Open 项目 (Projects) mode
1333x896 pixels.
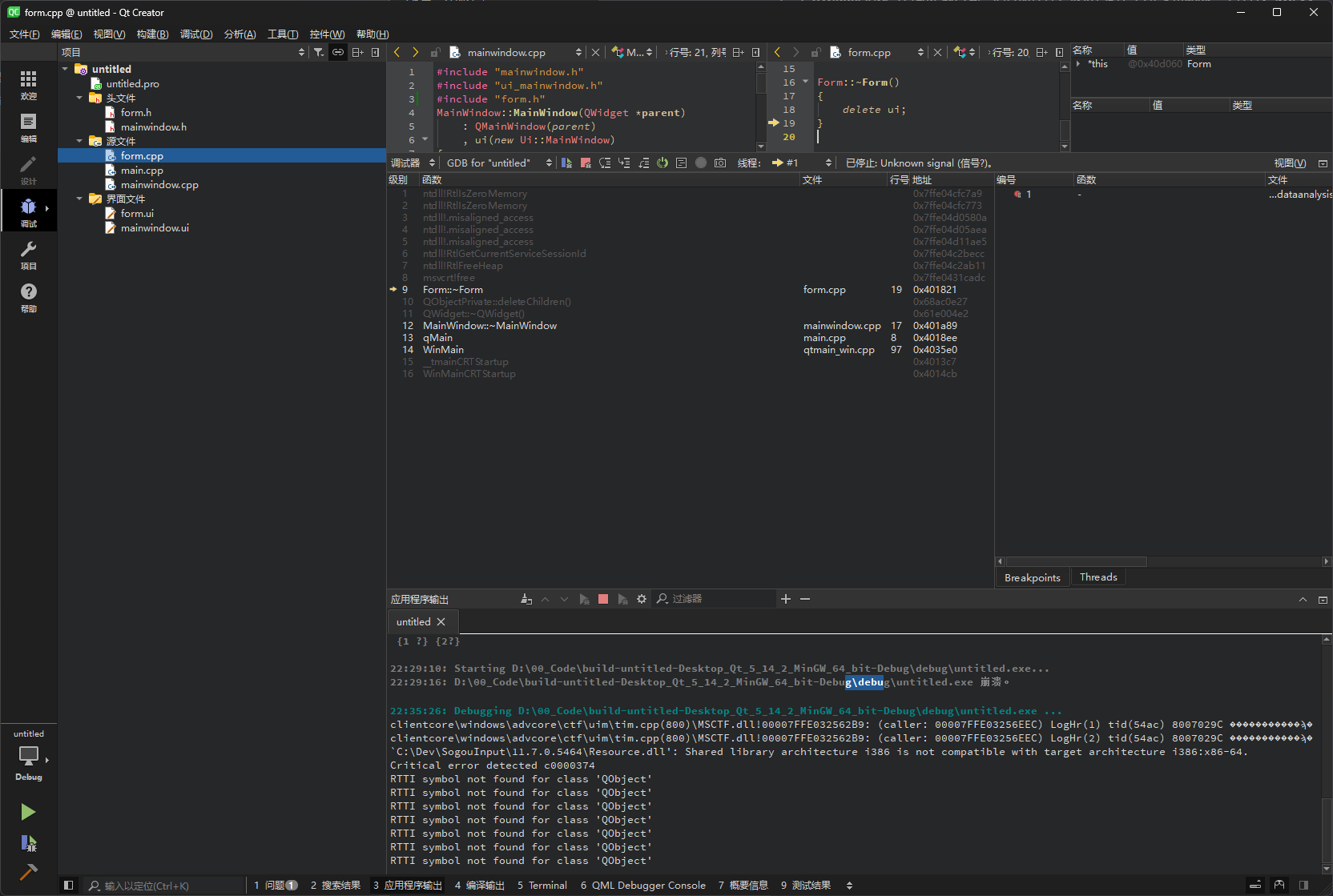coord(28,255)
